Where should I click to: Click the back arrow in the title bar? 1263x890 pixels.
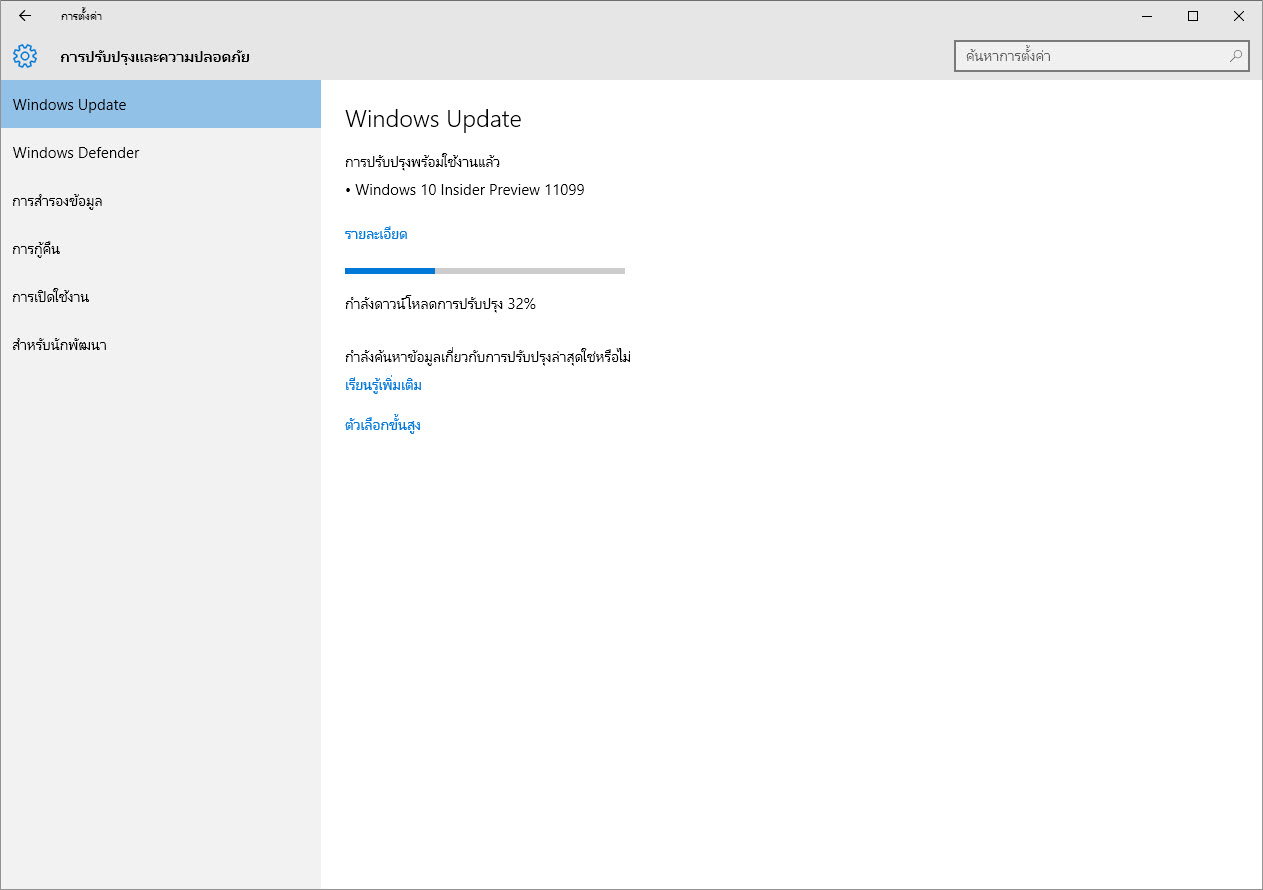click(25, 16)
